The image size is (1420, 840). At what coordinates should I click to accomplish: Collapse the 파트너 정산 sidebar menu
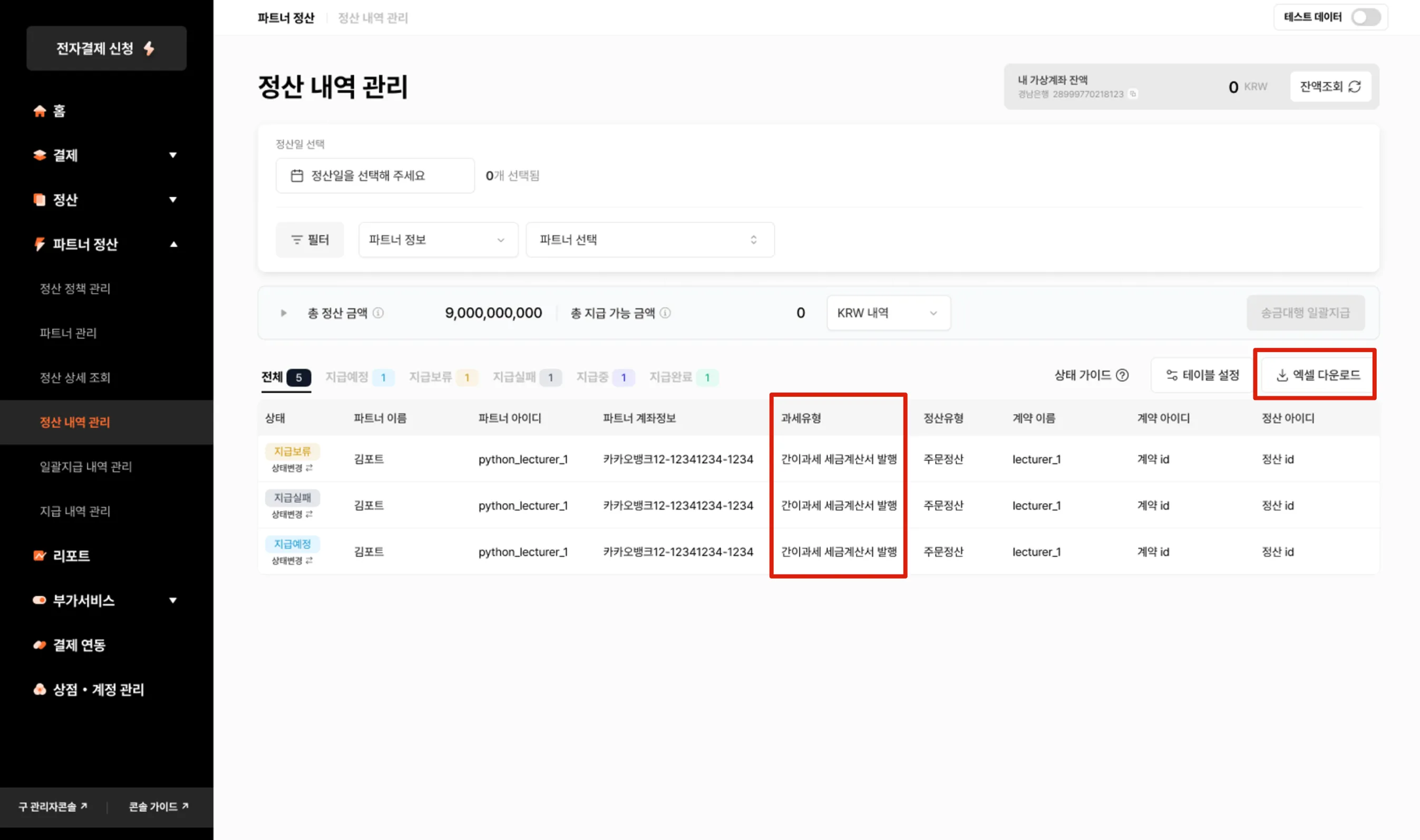tap(174, 245)
